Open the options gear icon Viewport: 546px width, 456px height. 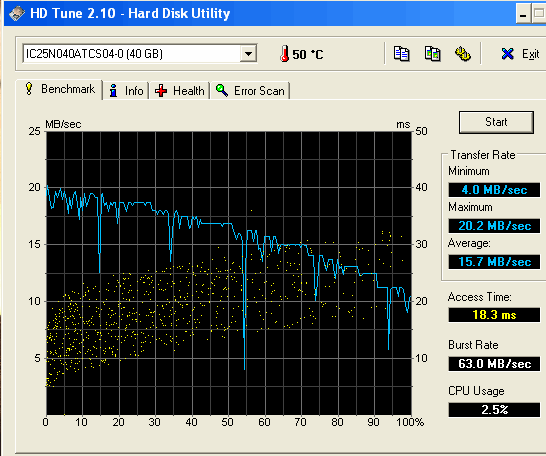[x=463, y=54]
